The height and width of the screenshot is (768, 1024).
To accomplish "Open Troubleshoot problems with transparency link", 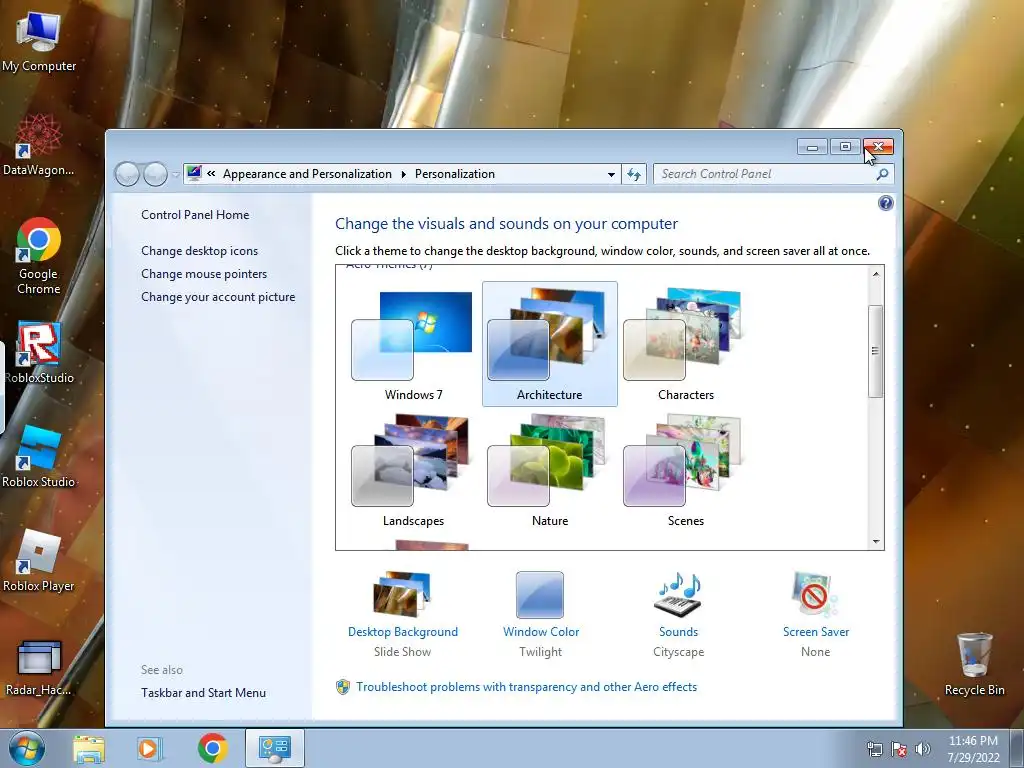I will [x=526, y=687].
